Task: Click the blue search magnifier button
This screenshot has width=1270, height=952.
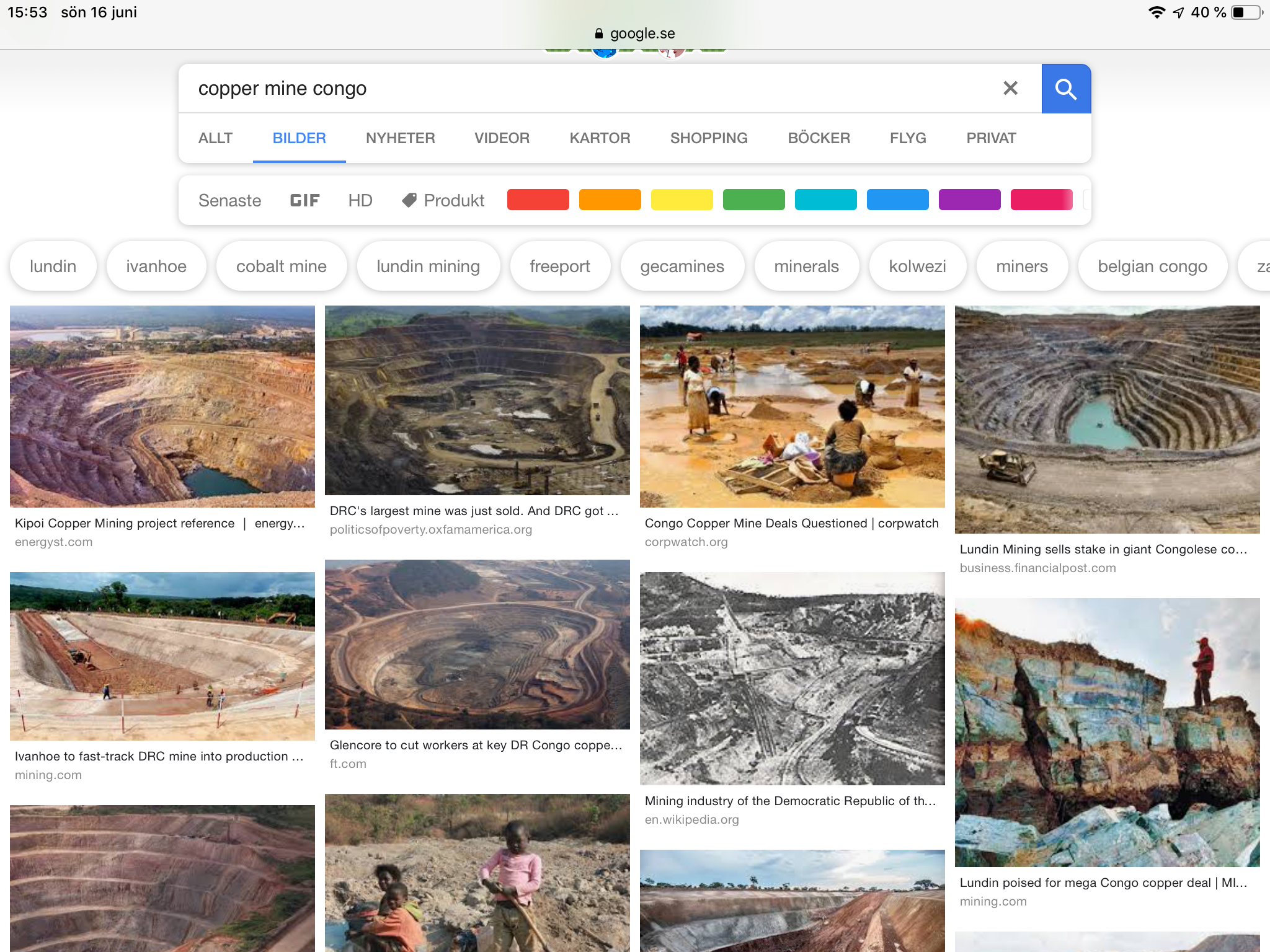Action: point(1065,89)
